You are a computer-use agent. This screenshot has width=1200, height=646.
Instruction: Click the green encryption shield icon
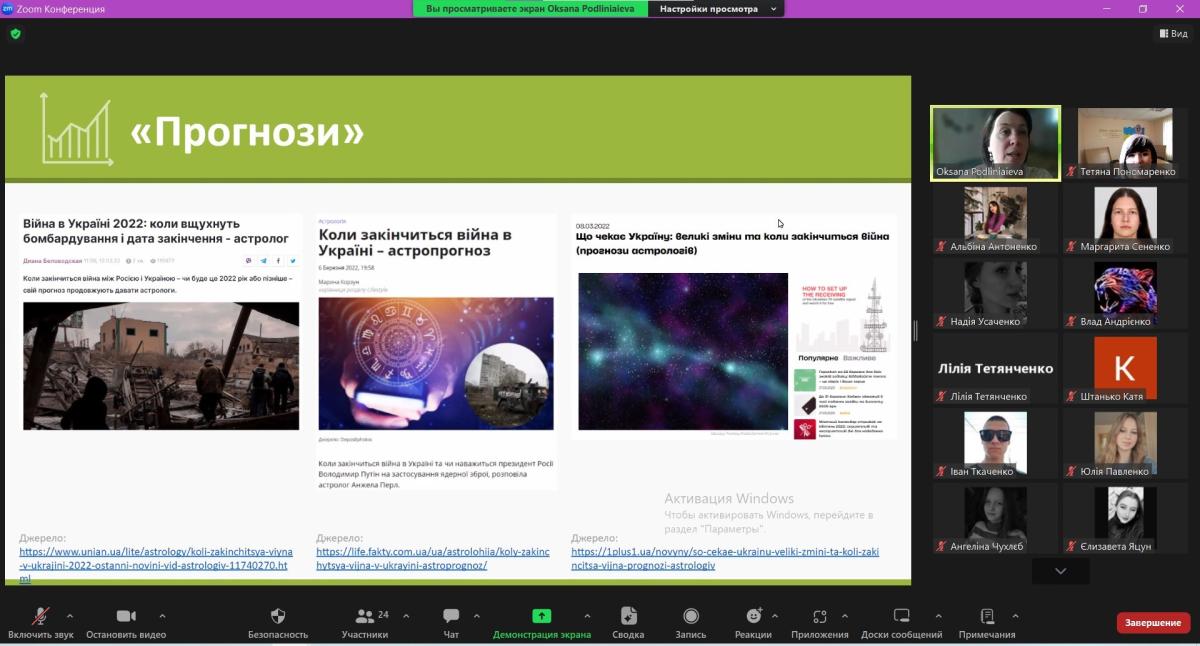(x=15, y=33)
